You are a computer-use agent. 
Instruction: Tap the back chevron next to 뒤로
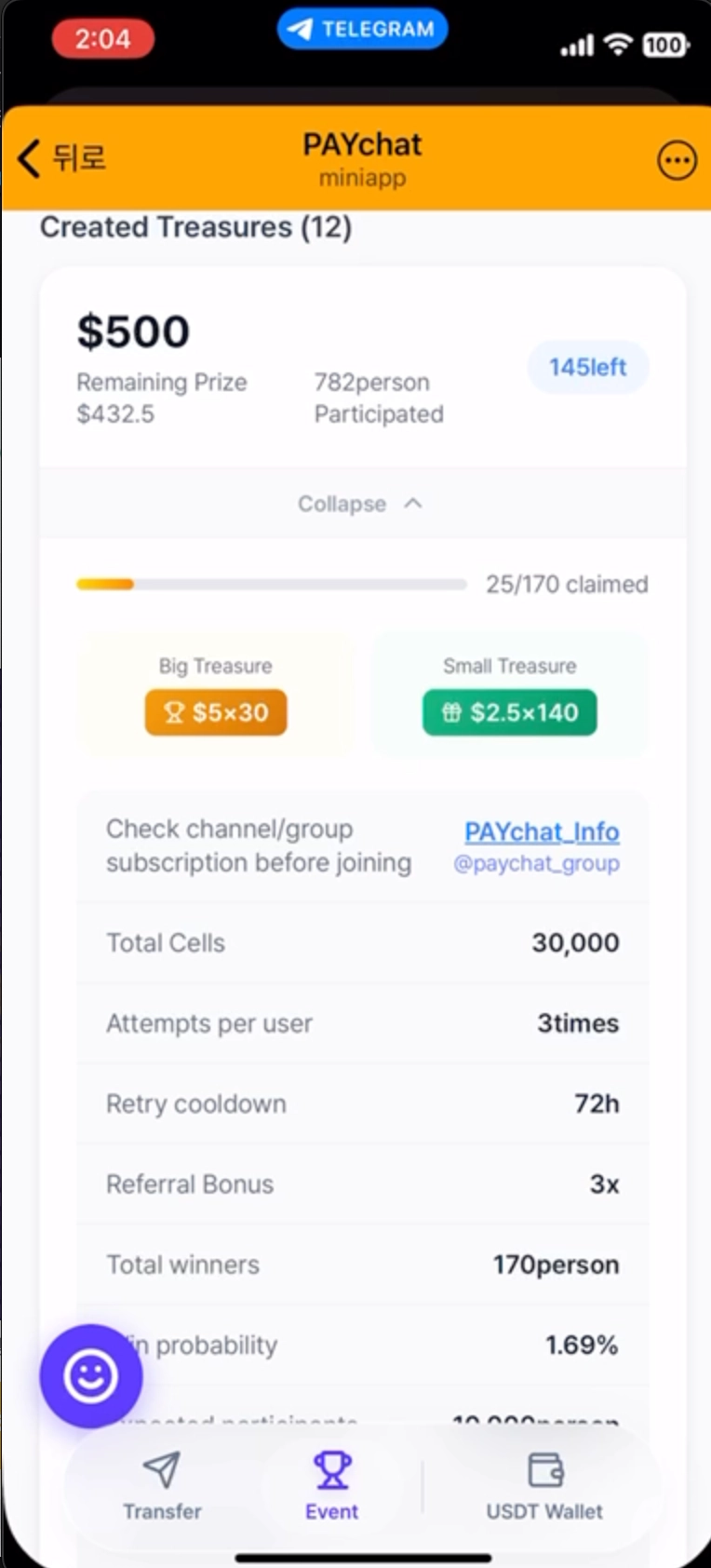coord(29,158)
